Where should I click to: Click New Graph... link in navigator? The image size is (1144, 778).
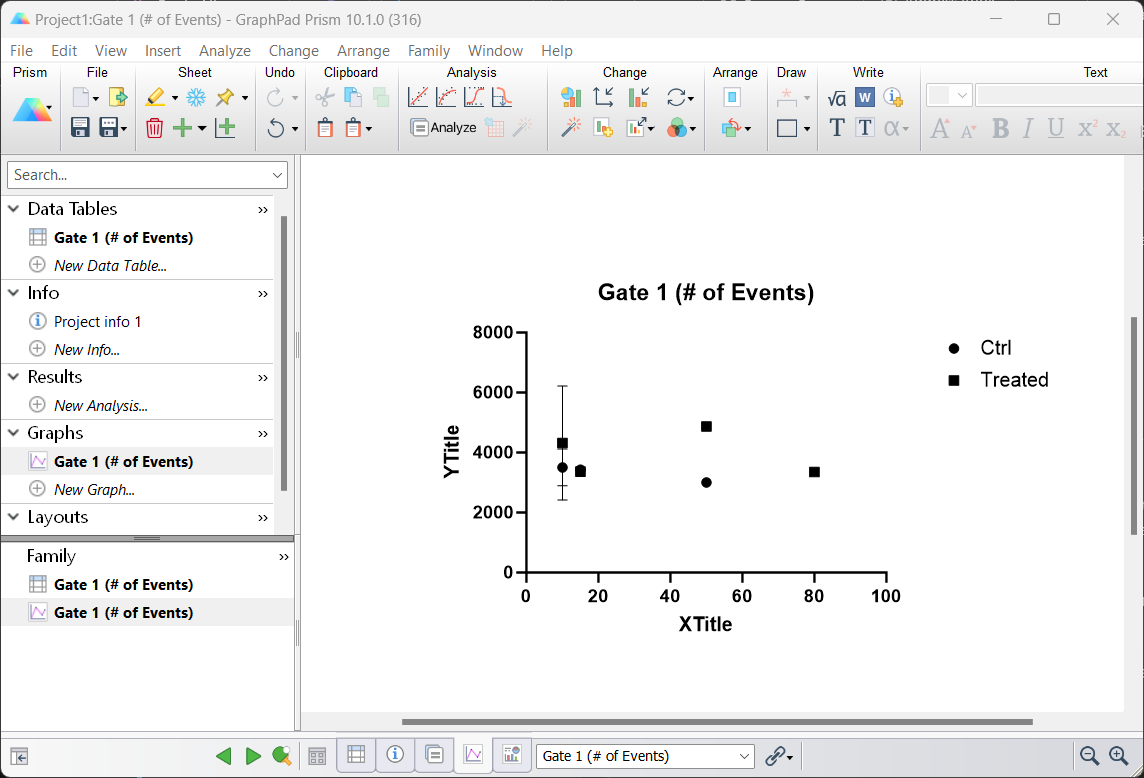94,490
